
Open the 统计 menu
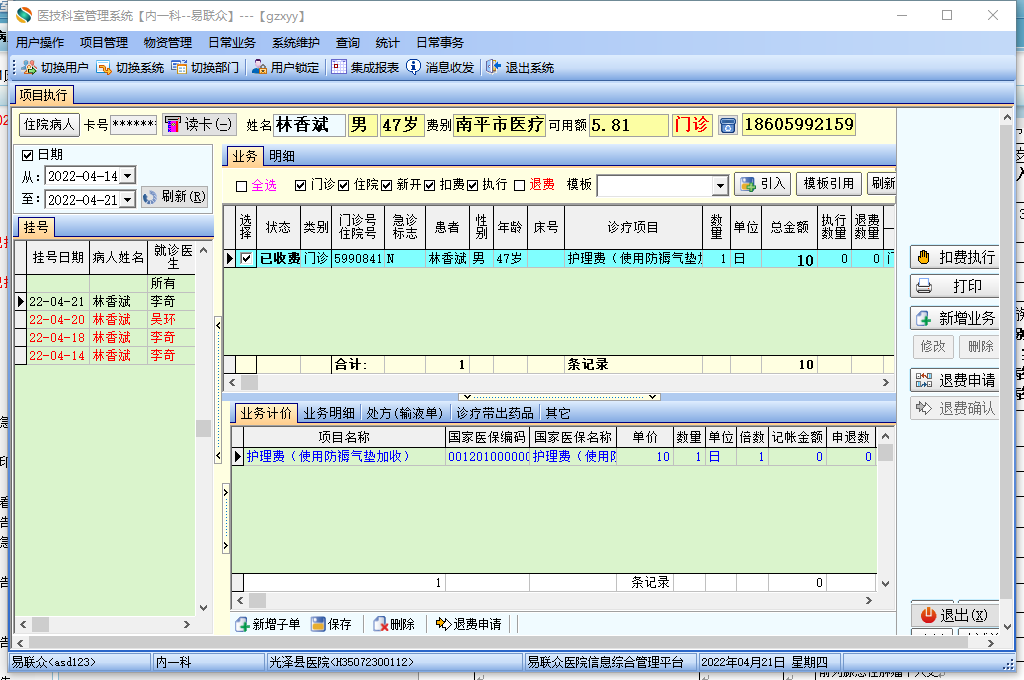(387, 42)
